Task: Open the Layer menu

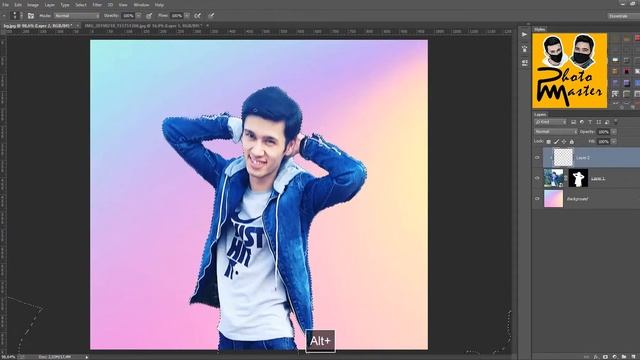Action: tap(49, 5)
